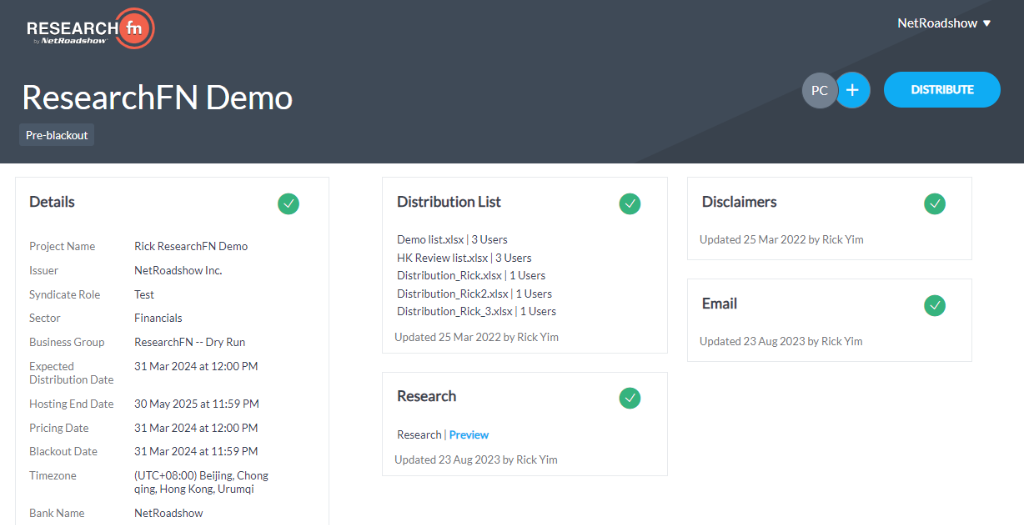The width and height of the screenshot is (1024, 525).
Task: Click issuer value NetRoadshow Inc.
Action: pyautogui.click(x=178, y=270)
